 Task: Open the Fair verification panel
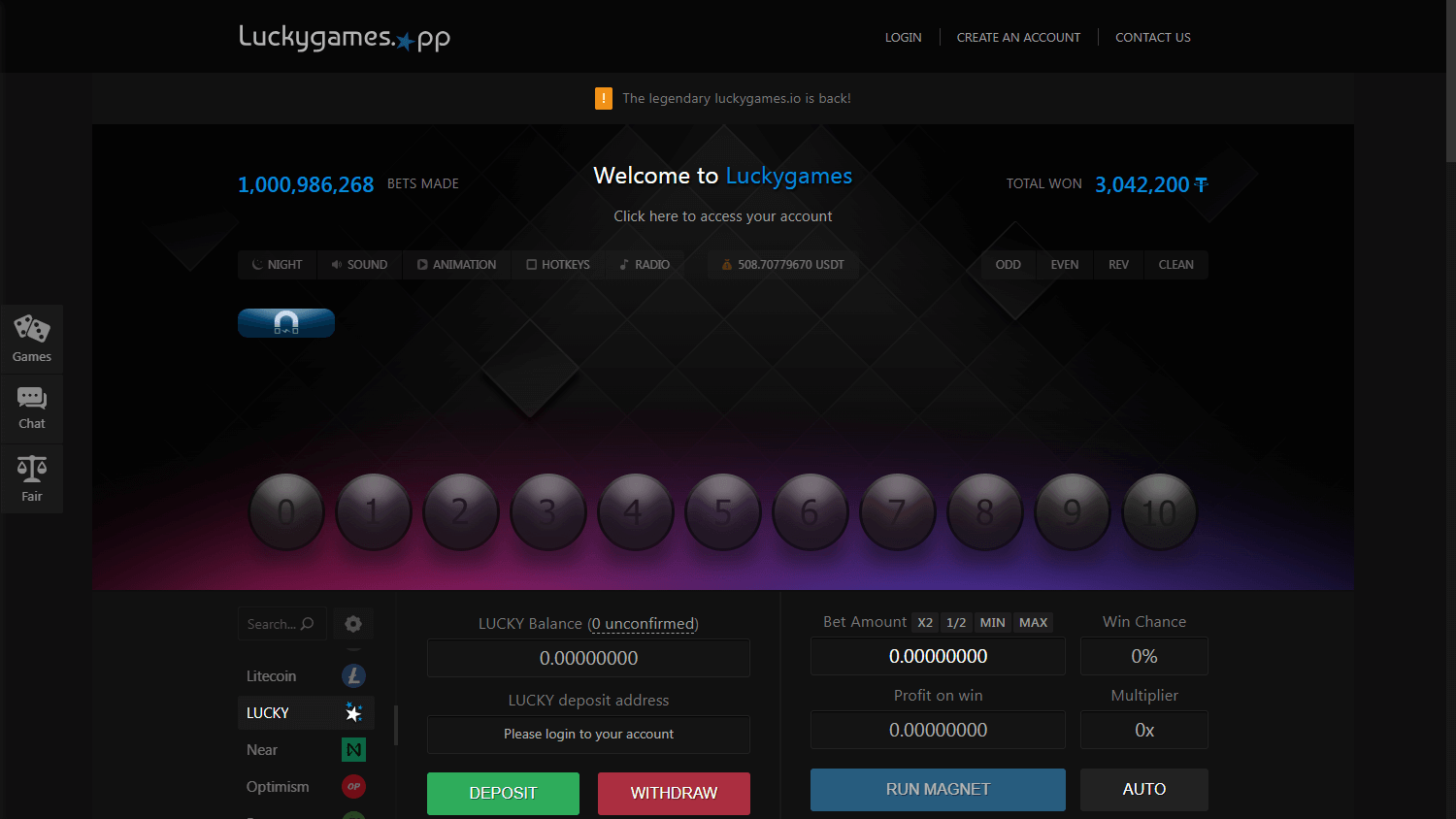pyautogui.click(x=31, y=477)
